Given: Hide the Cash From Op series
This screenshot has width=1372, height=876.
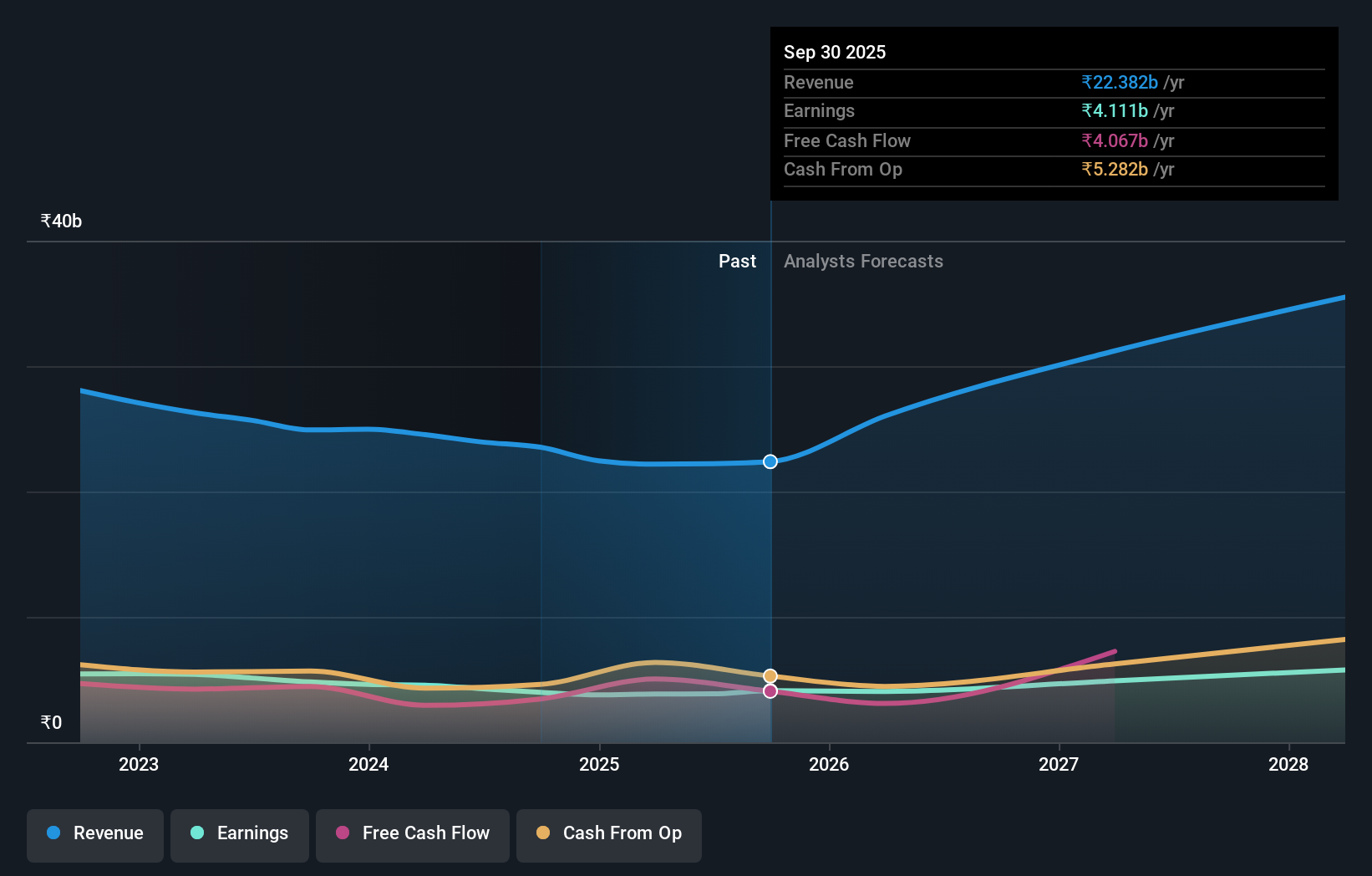Looking at the screenshot, I should pos(608,835).
